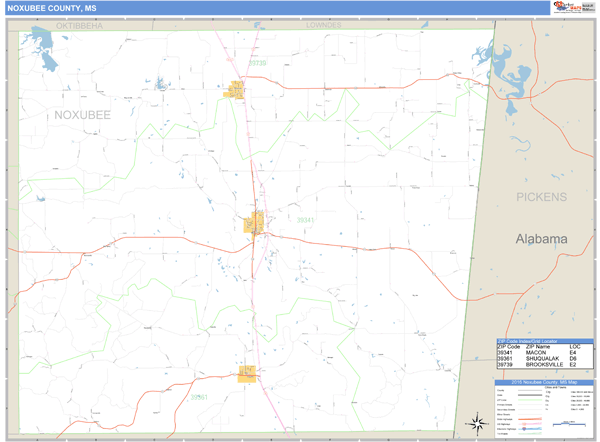Click the green 39341 ZIP code label
This screenshot has height=442, width=600.
[x=305, y=219]
